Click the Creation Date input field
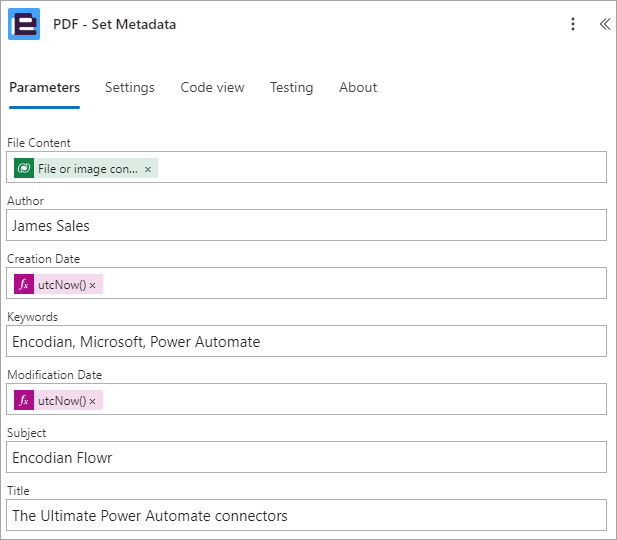The image size is (617, 540). pos(307,283)
